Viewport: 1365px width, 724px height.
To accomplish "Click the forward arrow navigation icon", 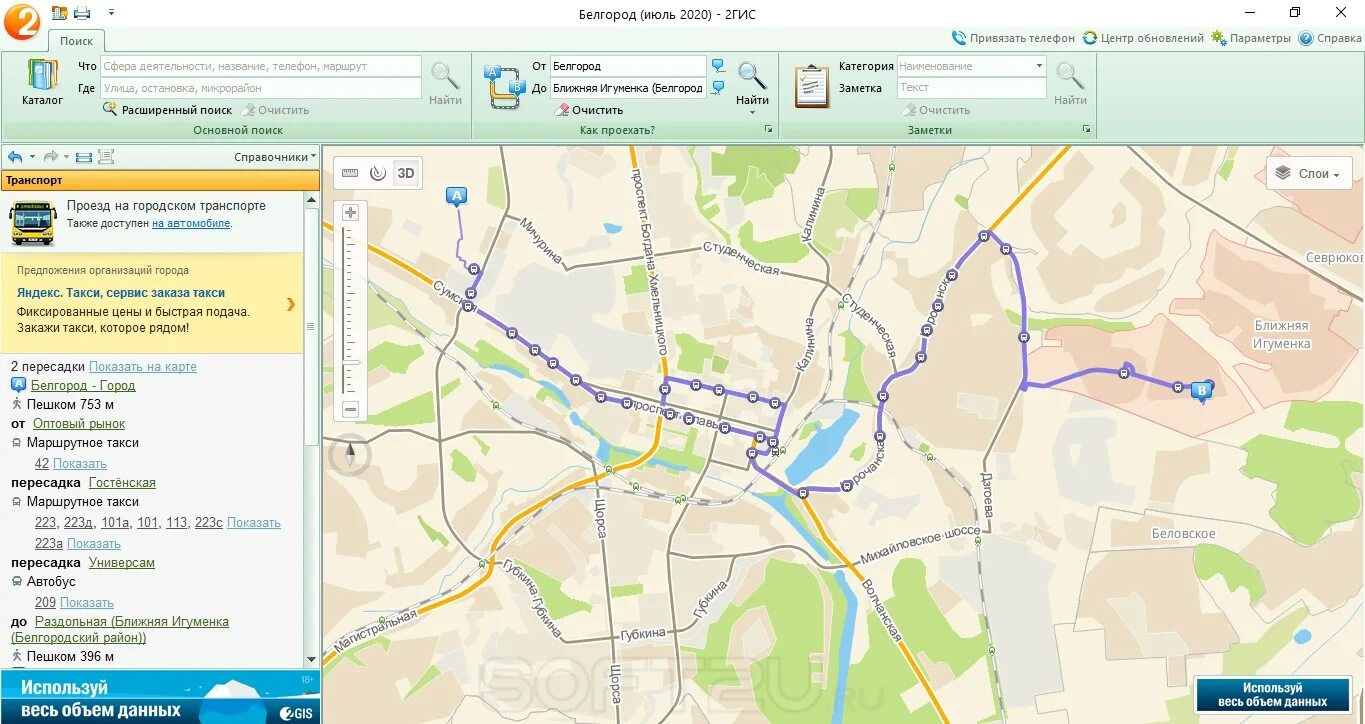I will (50, 157).
